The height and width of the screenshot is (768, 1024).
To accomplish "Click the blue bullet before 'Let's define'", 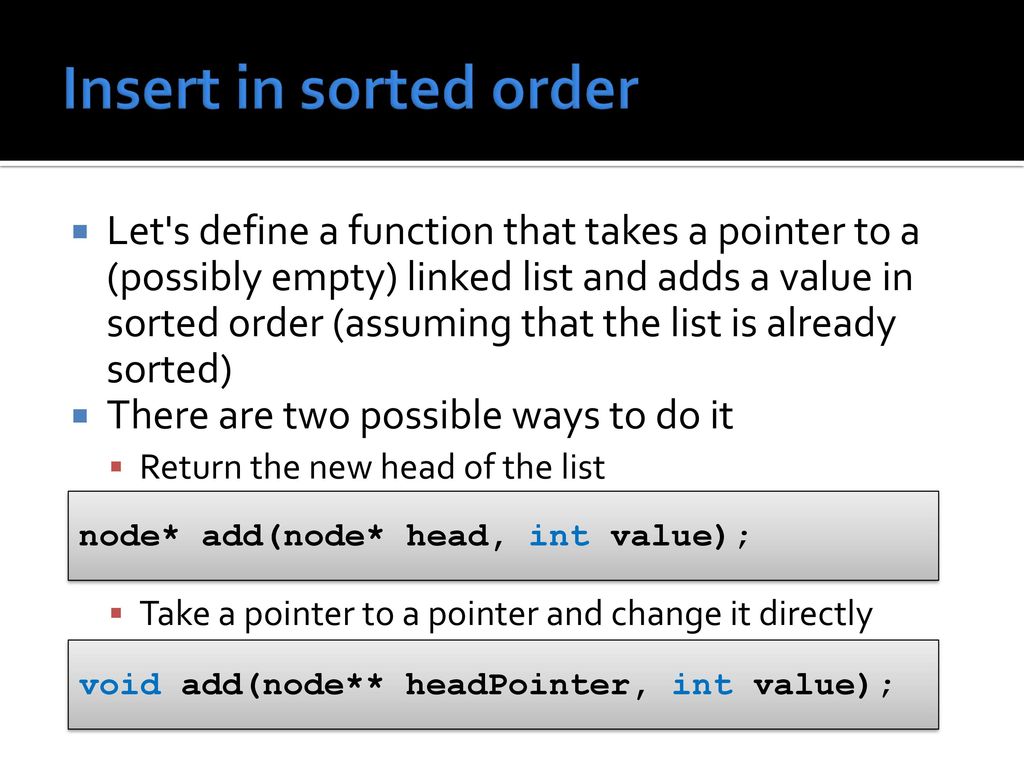I will 80,232.
